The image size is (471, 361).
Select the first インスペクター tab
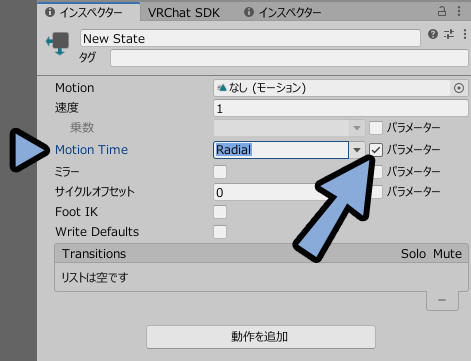pyautogui.click(x=89, y=12)
